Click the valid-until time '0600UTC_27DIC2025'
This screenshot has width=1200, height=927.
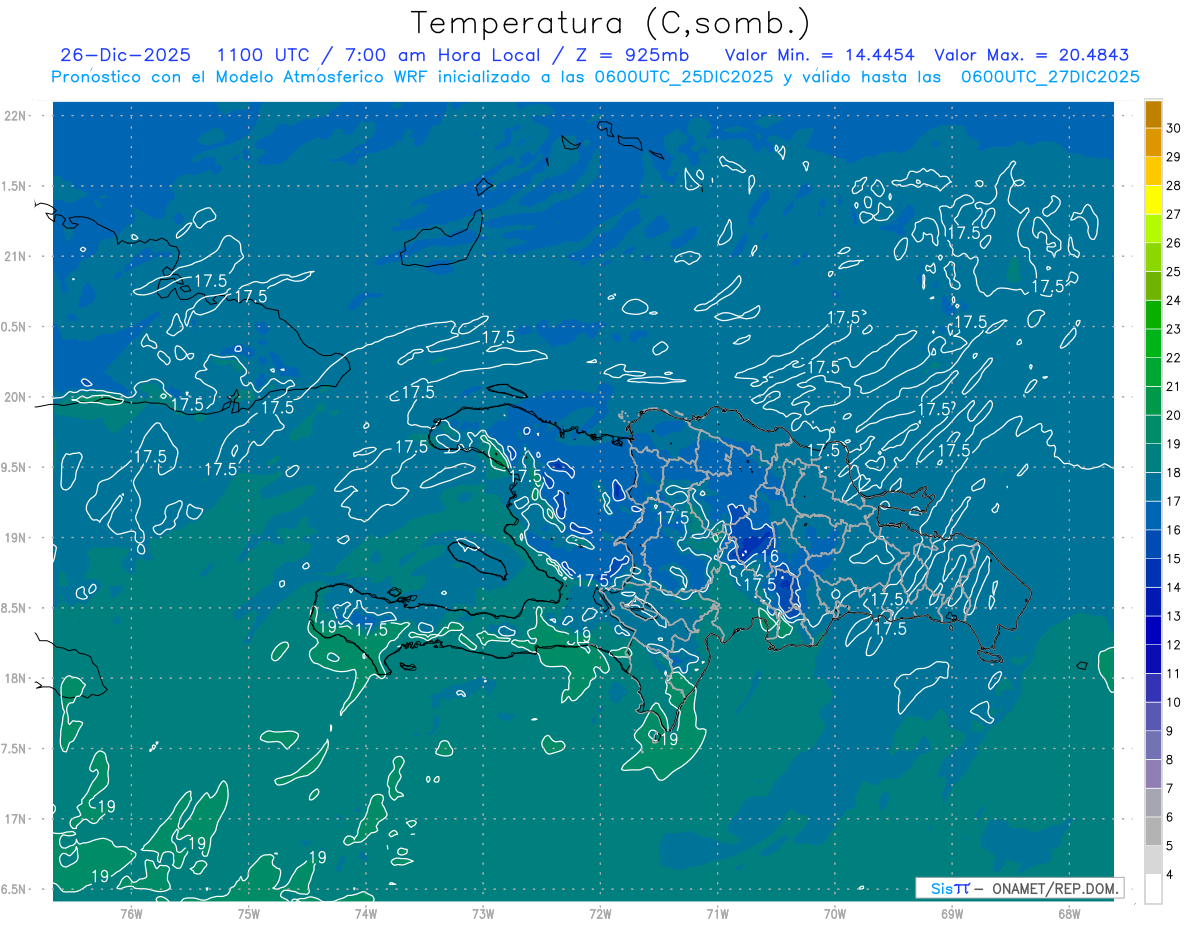pos(1050,76)
